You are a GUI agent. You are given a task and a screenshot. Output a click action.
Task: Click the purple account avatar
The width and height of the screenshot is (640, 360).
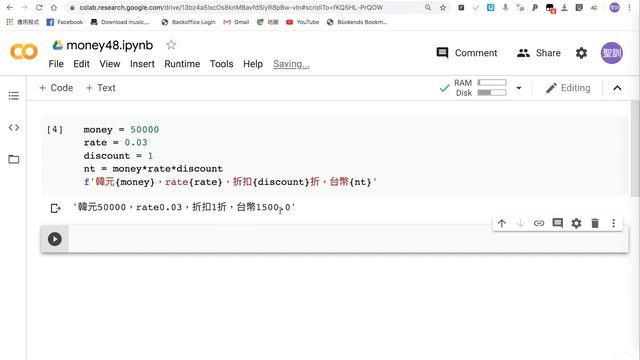point(611,53)
